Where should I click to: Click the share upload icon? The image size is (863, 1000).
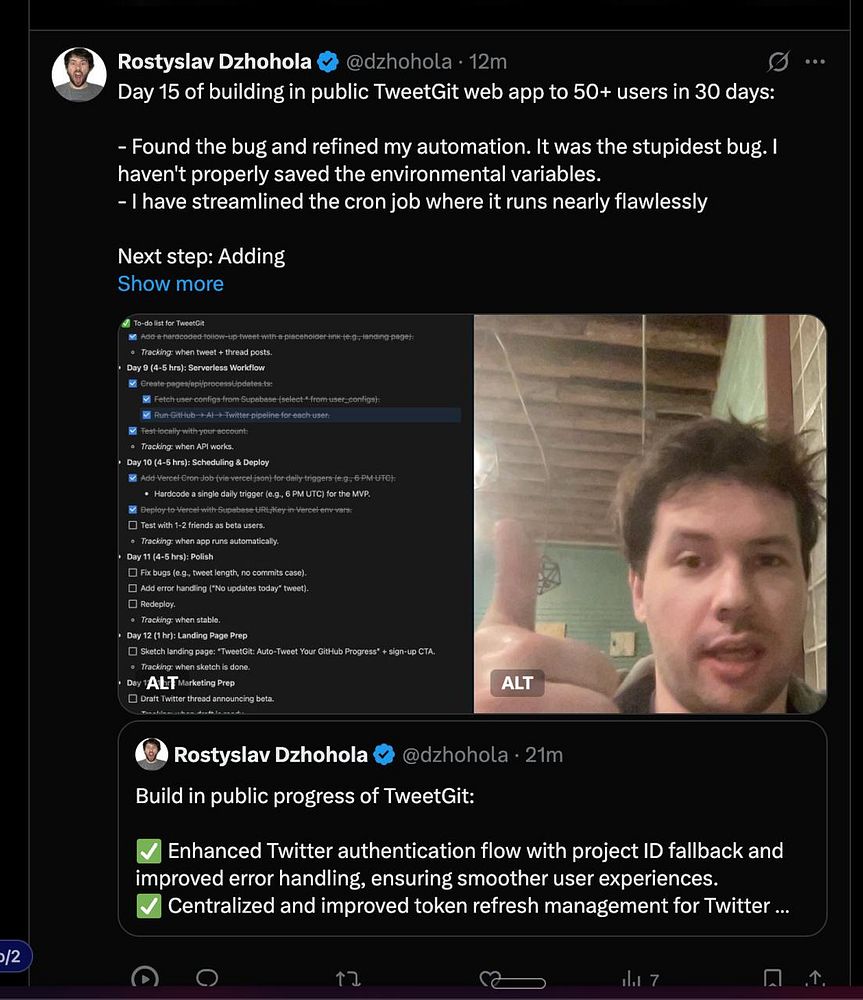click(815, 979)
